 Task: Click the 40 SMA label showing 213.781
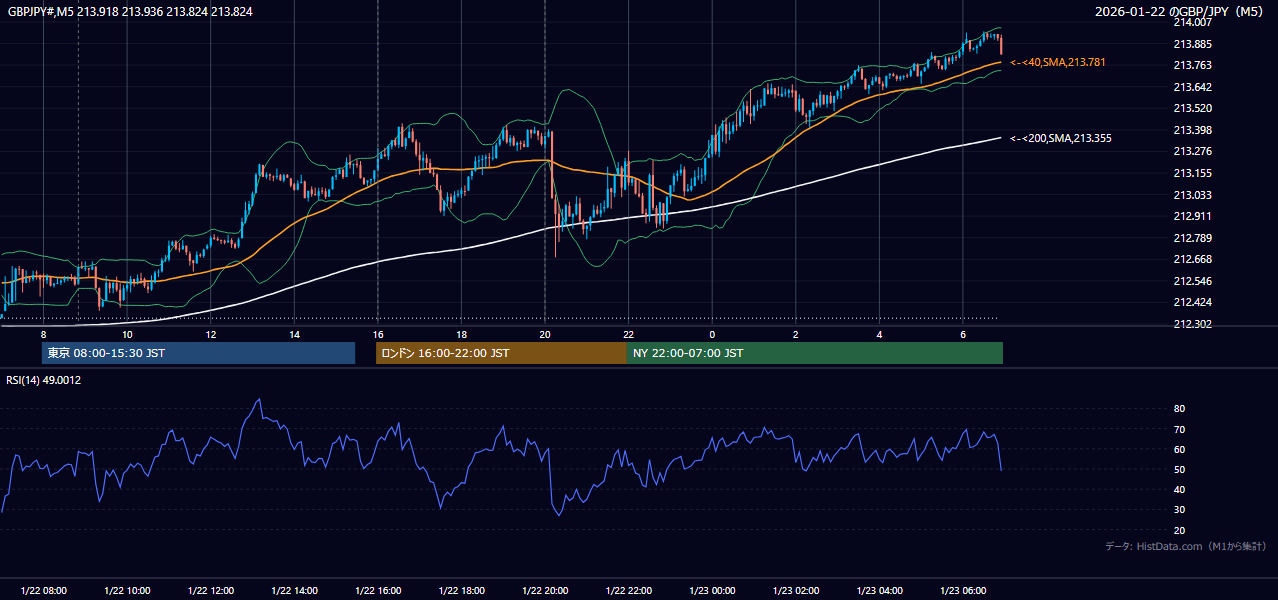coord(1058,62)
